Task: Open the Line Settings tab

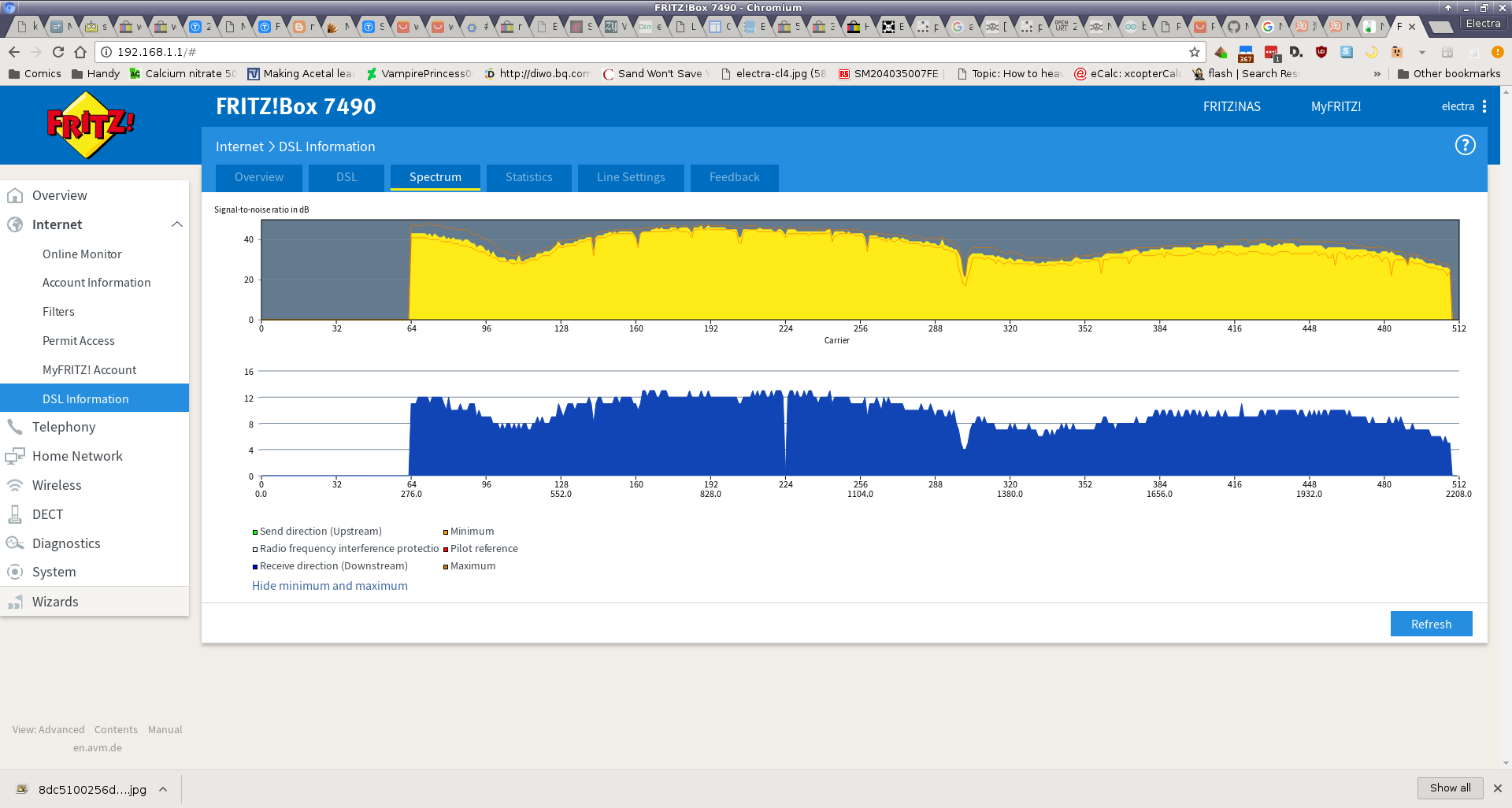Action: pyautogui.click(x=630, y=177)
